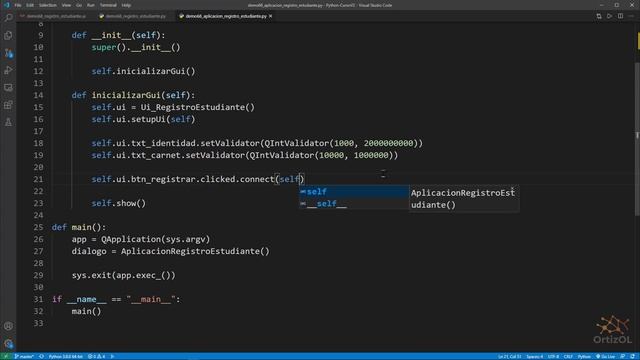Open the View menu
The height and width of the screenshot is (360, 640).
66,5
